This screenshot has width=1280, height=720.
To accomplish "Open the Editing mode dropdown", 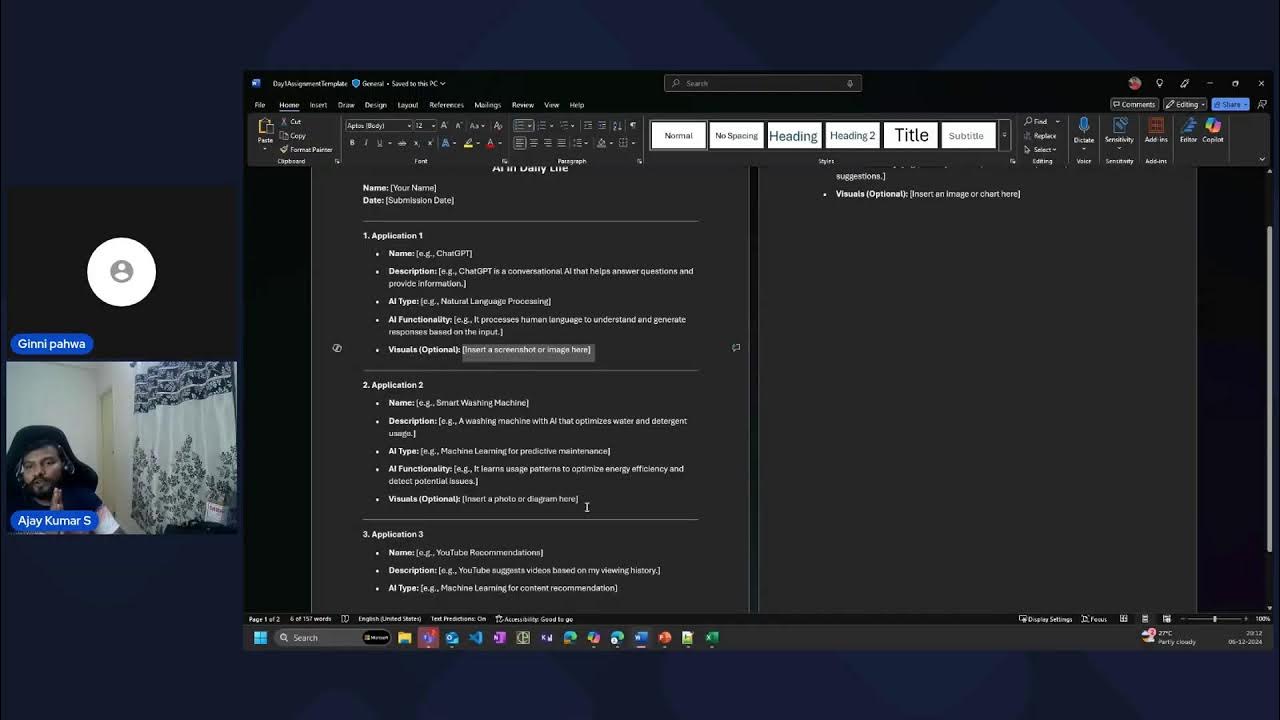I will click(x=1185, y=104).
